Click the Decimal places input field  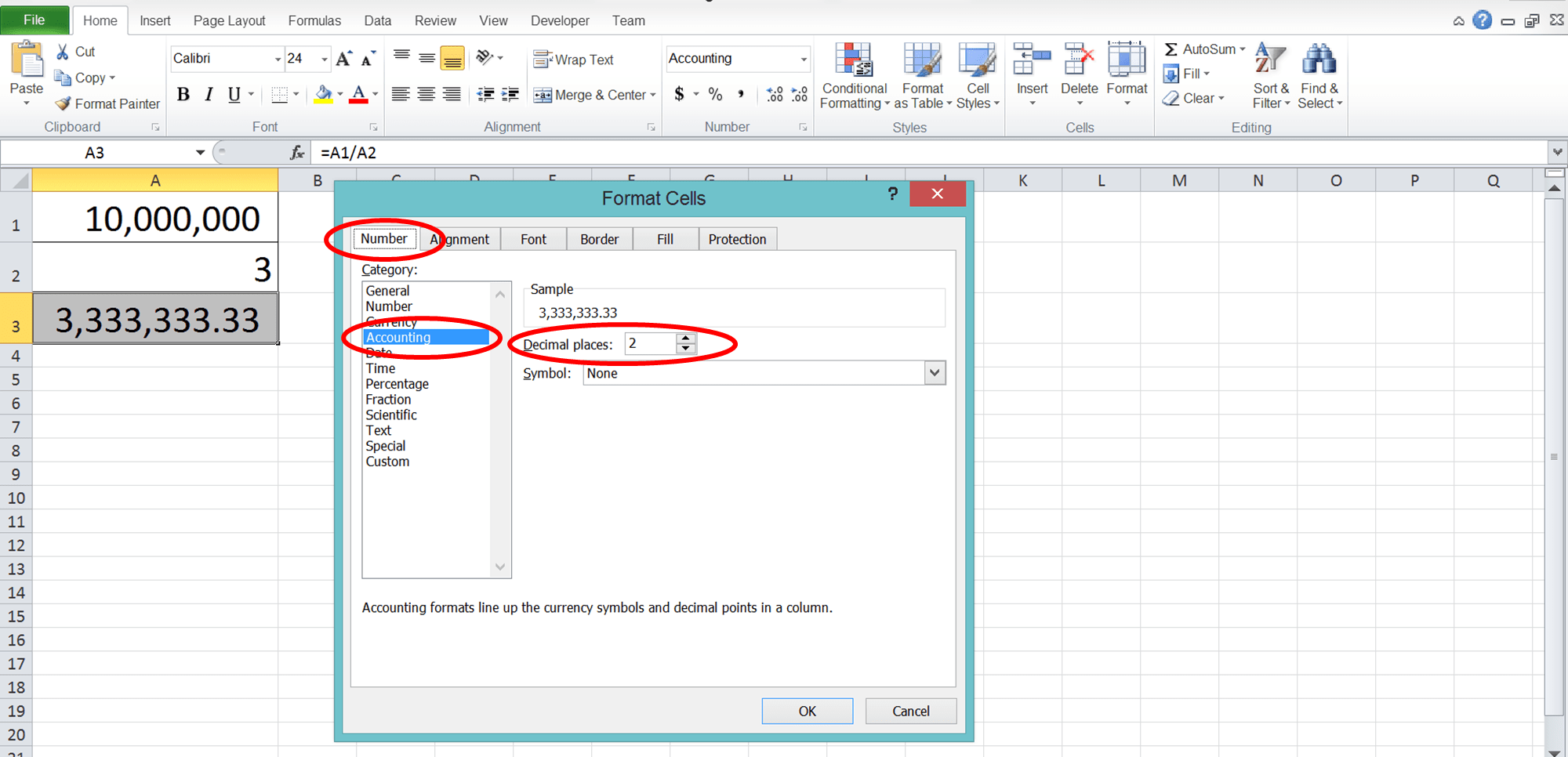649,343
